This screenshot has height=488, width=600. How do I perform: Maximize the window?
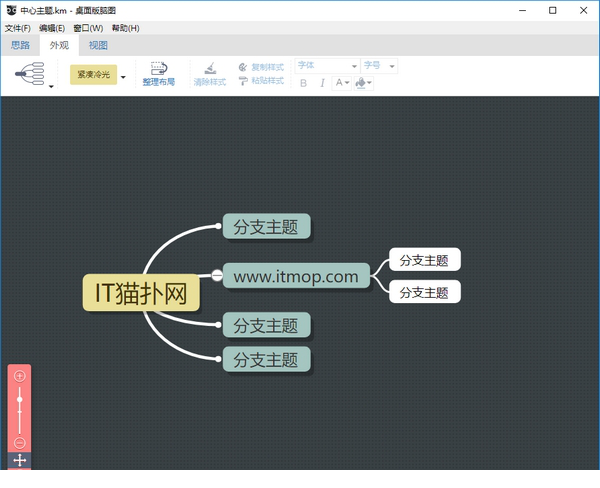point(553,10)
